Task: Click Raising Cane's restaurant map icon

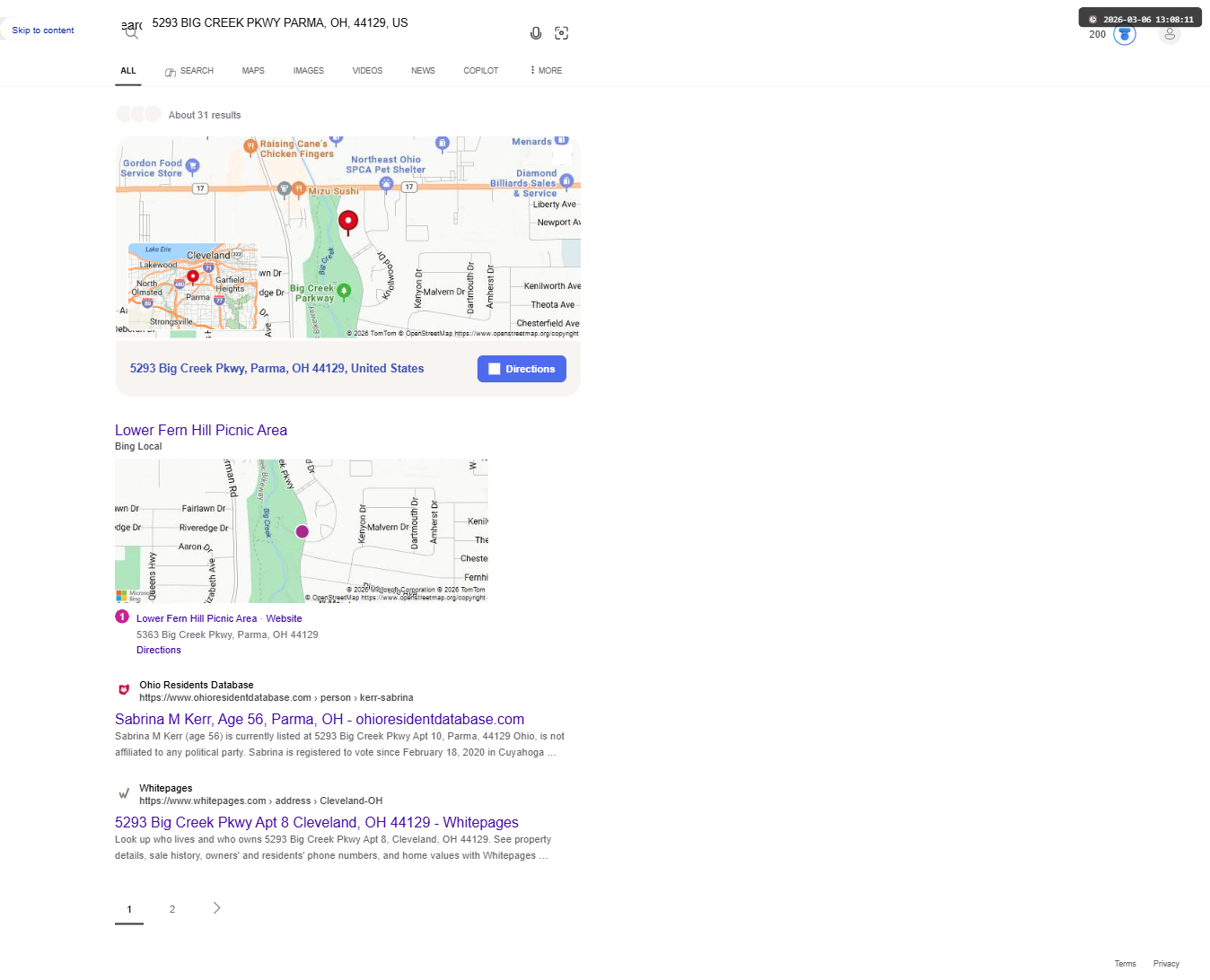Action: click(250, 146)
